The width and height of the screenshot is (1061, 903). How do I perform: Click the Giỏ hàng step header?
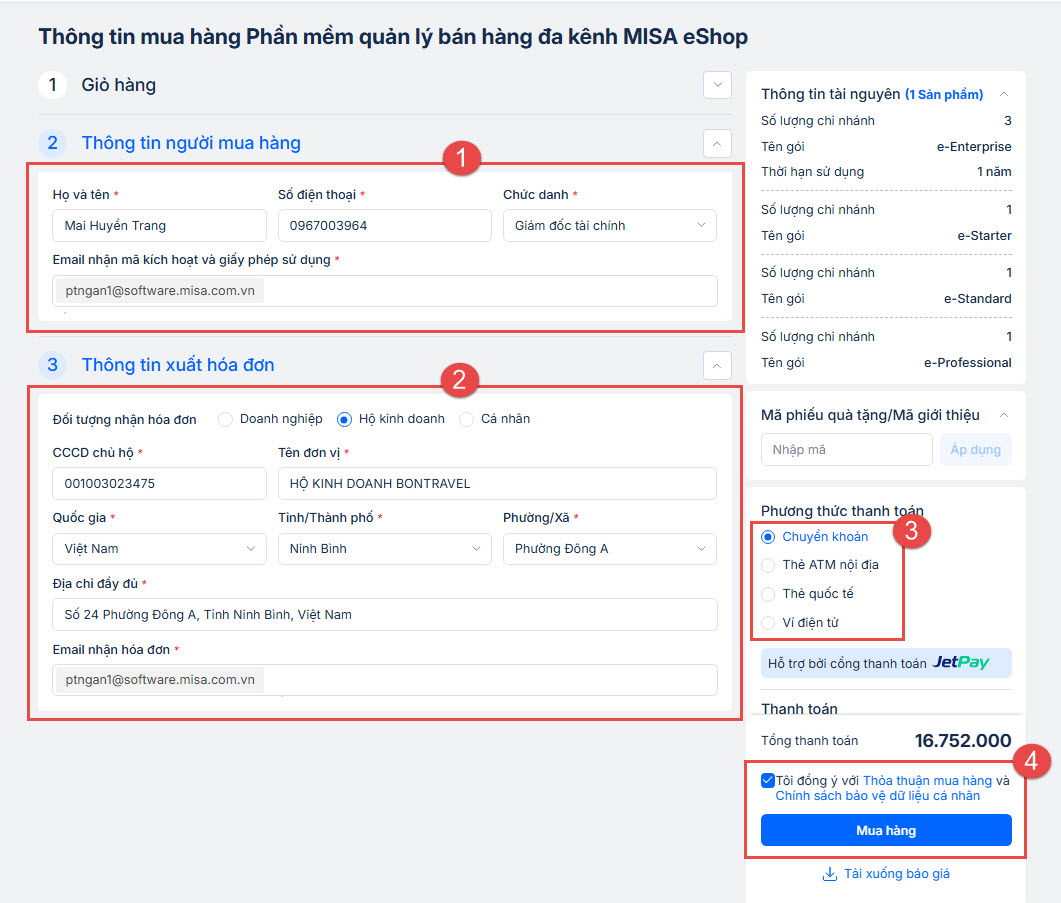pyautogui.click(x=118, y=85)
